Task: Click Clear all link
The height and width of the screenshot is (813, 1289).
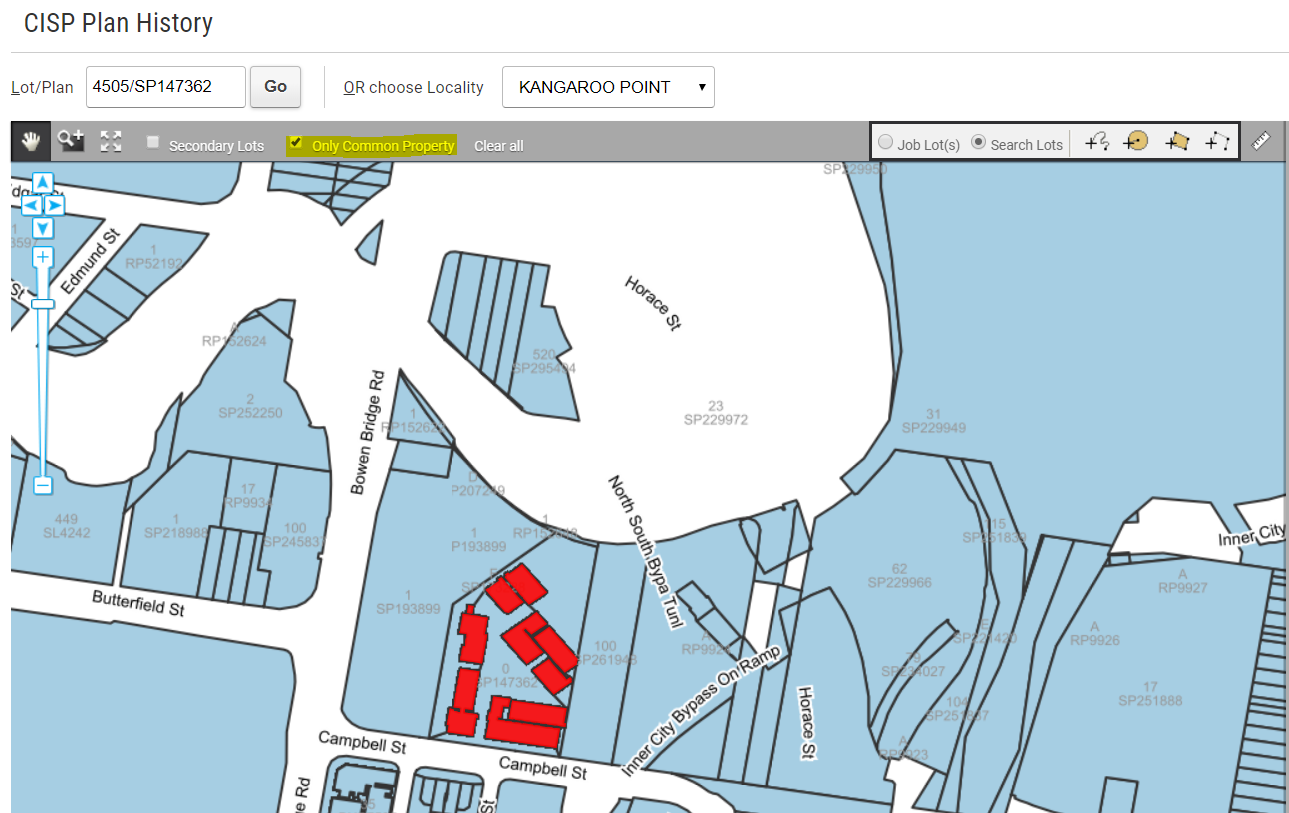Action: [x=499, y=146]
